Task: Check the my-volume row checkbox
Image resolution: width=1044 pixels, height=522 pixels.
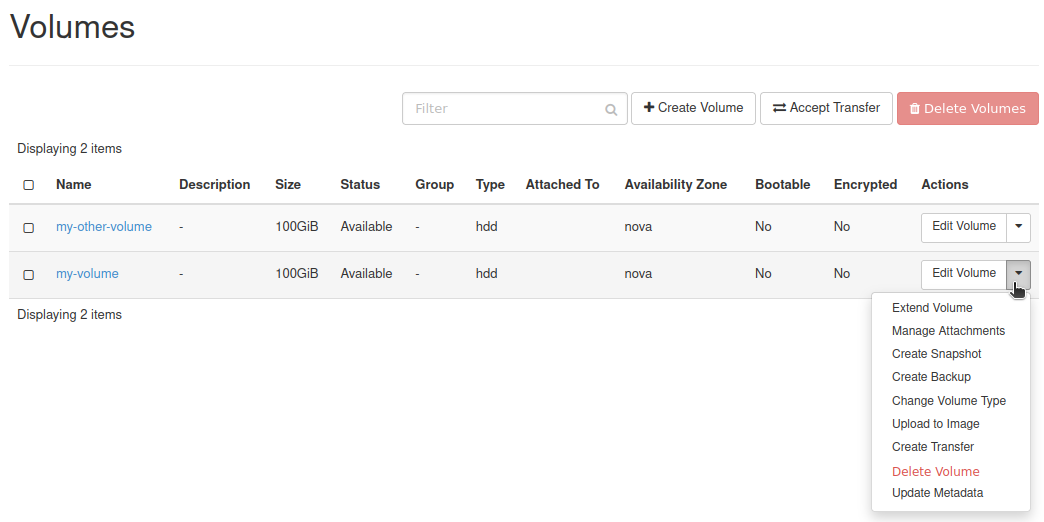Action: 29,274
